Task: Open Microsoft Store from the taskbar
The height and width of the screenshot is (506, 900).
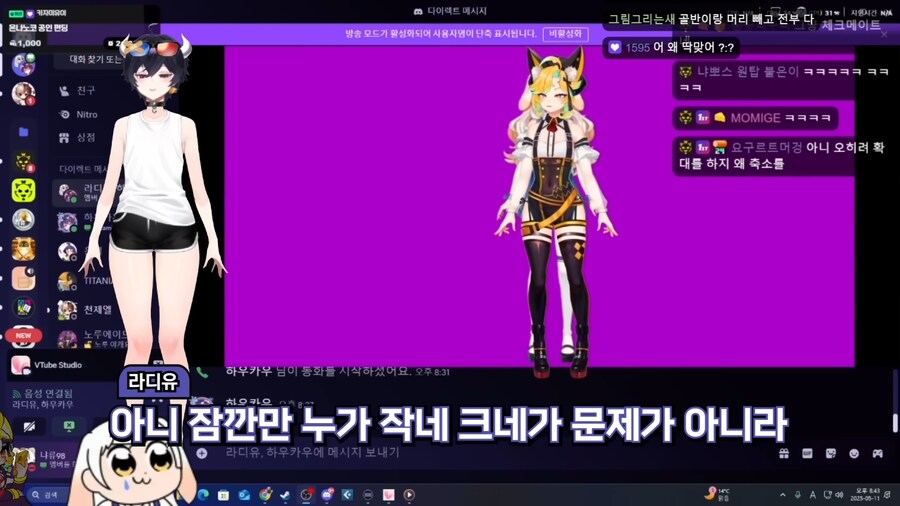Action: tap(223, 495)
